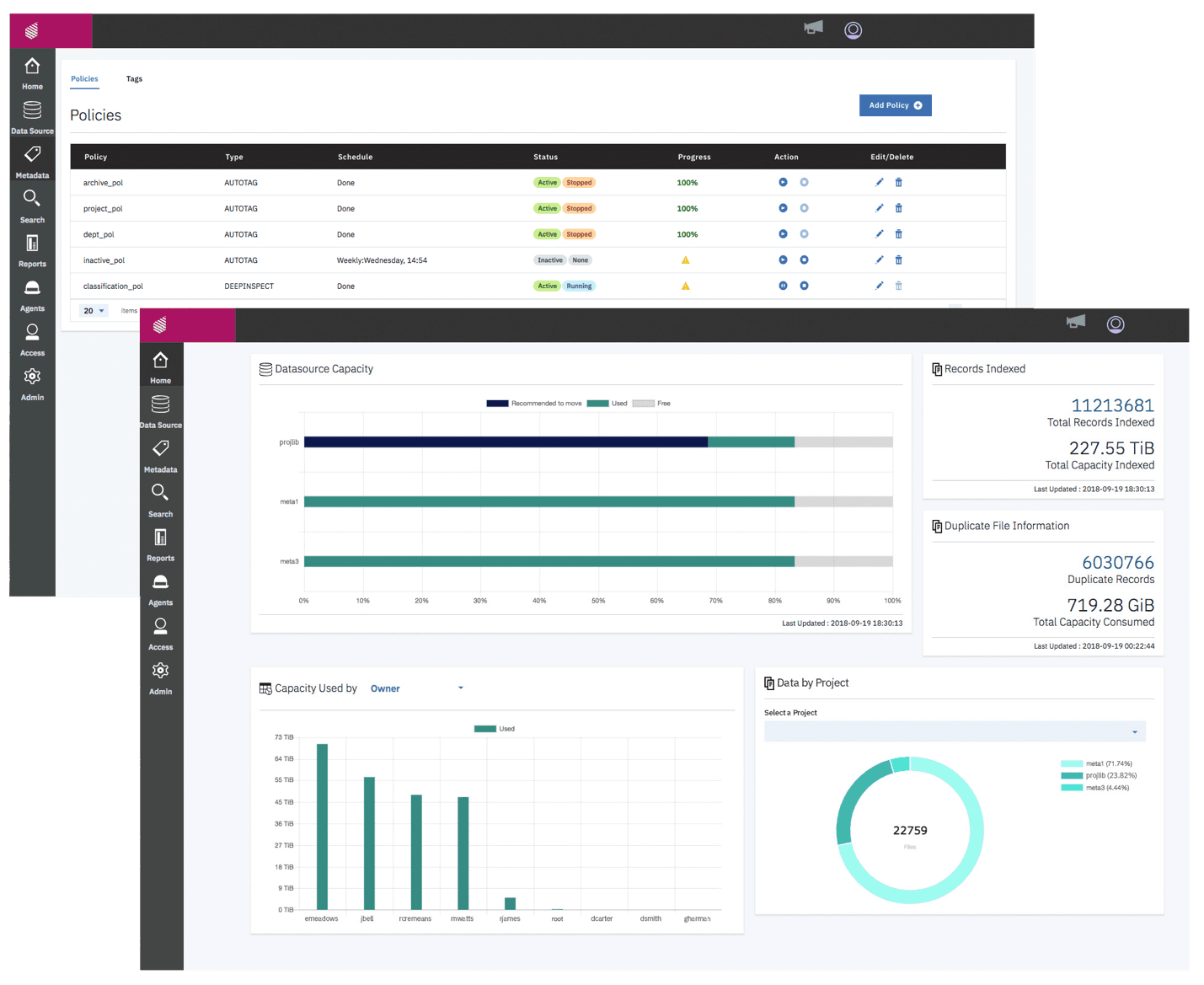Stop classification_pol using the stop icon
The width and height of the screenshot is (1204, 985).
[x=804, y=286]
